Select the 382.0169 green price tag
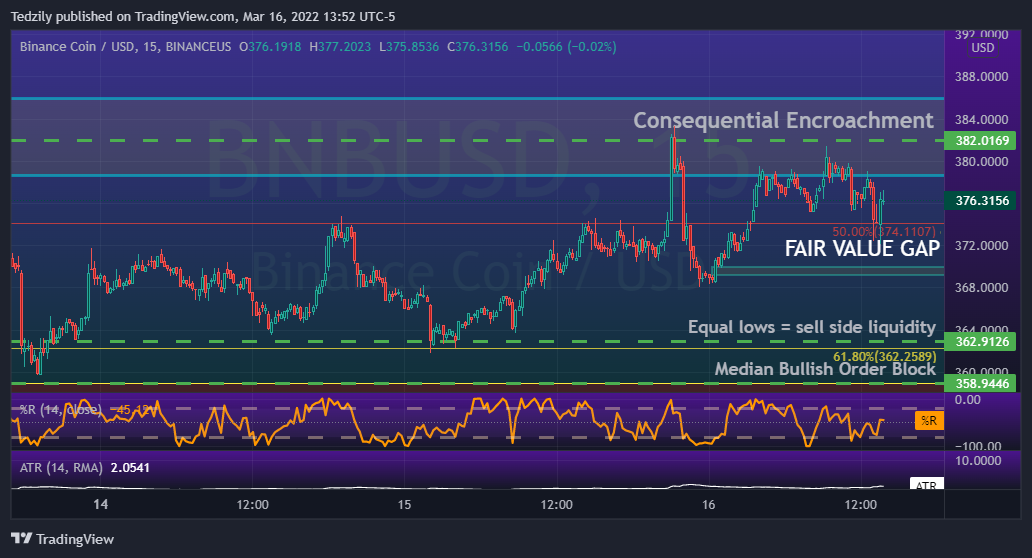 pyautogui.click(x=980, y=140)
